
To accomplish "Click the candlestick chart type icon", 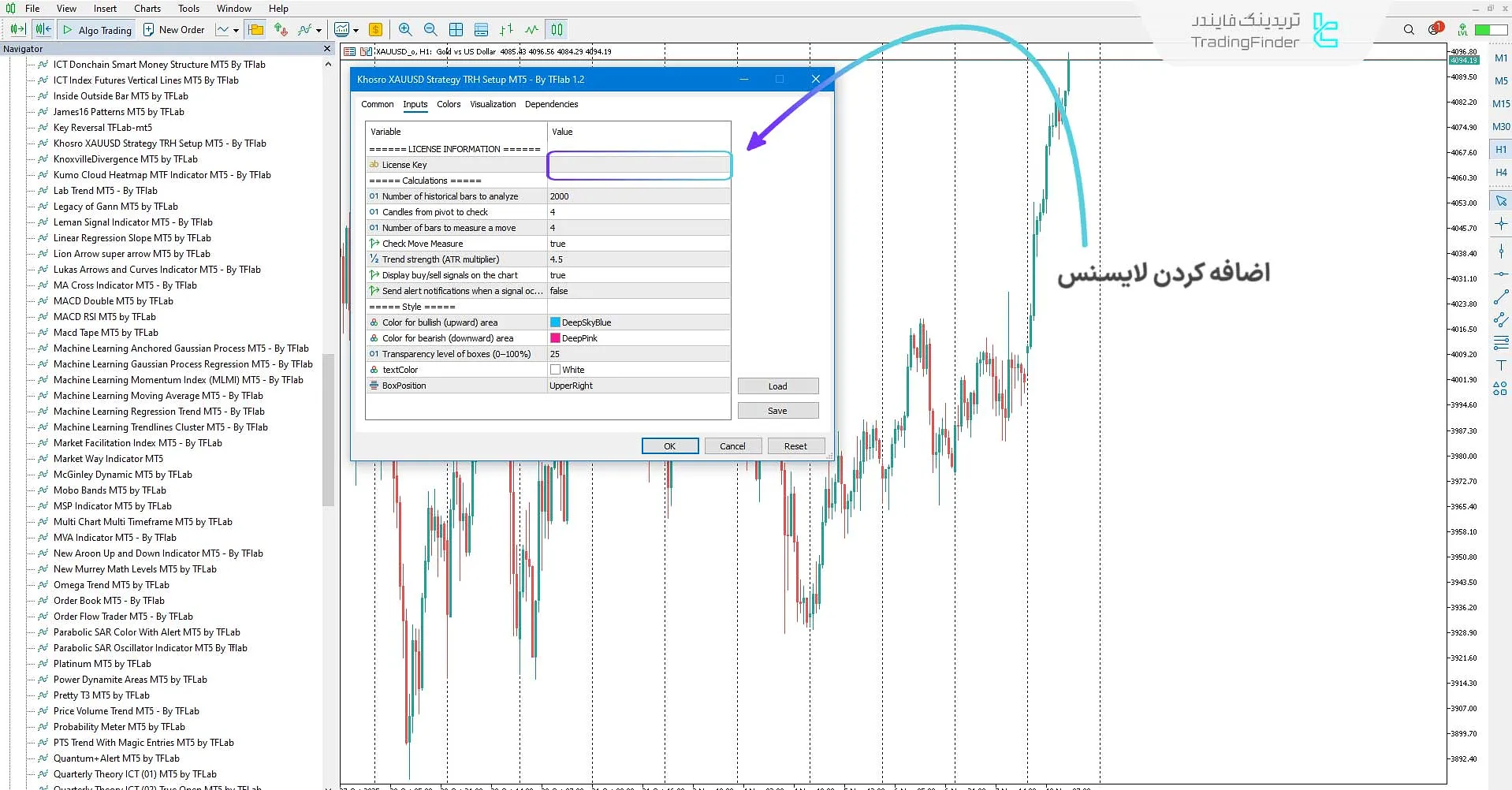I will (x=557, y=29).
